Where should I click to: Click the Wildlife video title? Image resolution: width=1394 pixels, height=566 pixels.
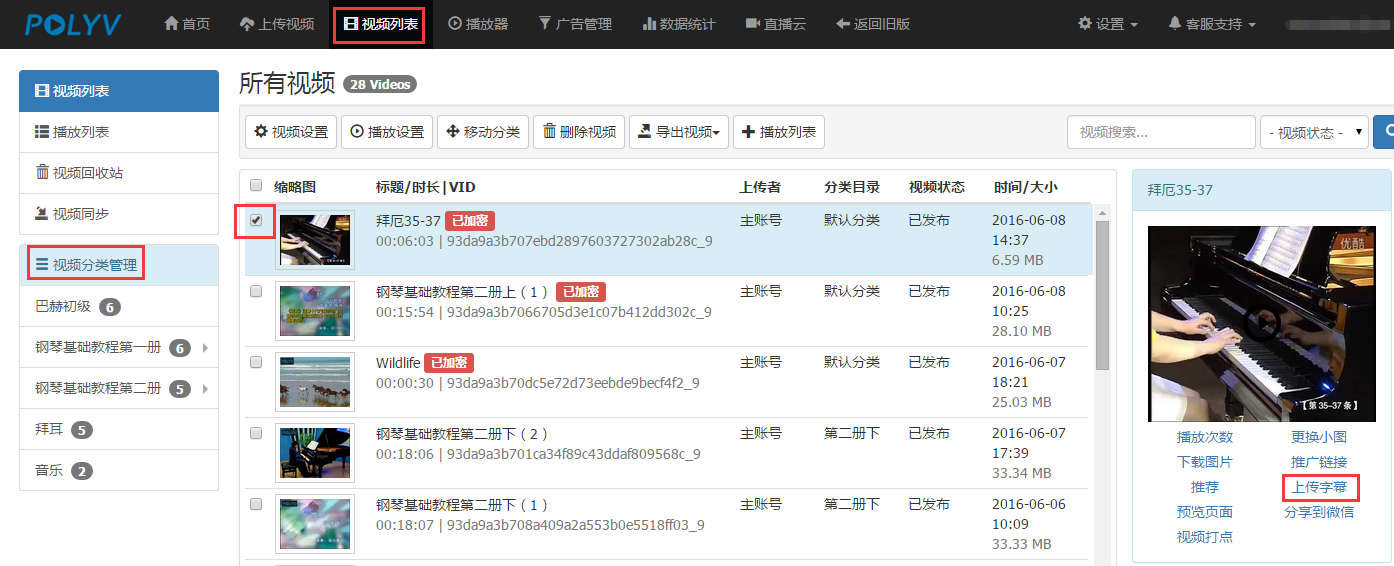click(x=398, y=363)
